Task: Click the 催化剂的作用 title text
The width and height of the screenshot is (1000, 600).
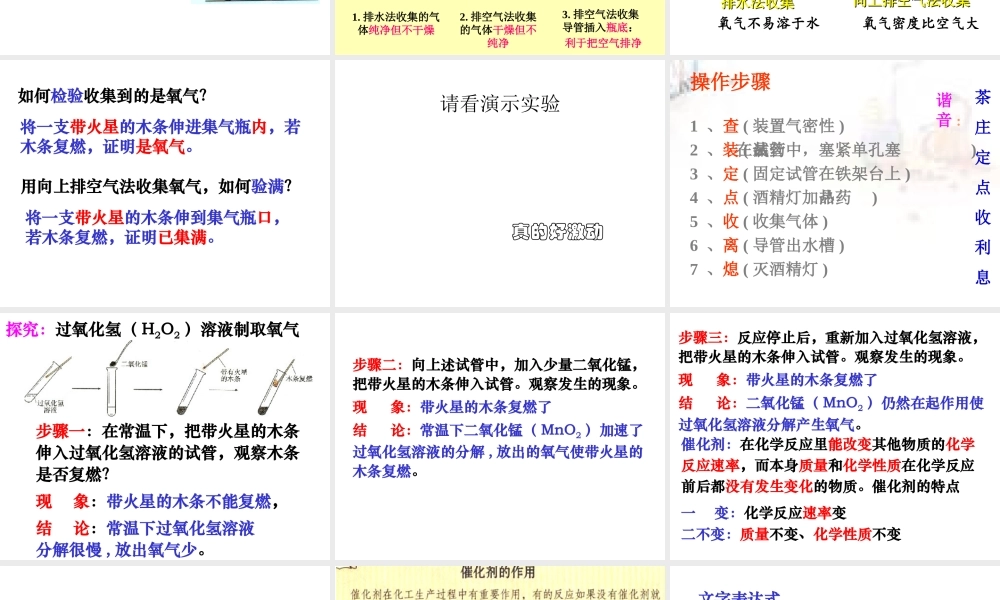Action: pos(498,573)
